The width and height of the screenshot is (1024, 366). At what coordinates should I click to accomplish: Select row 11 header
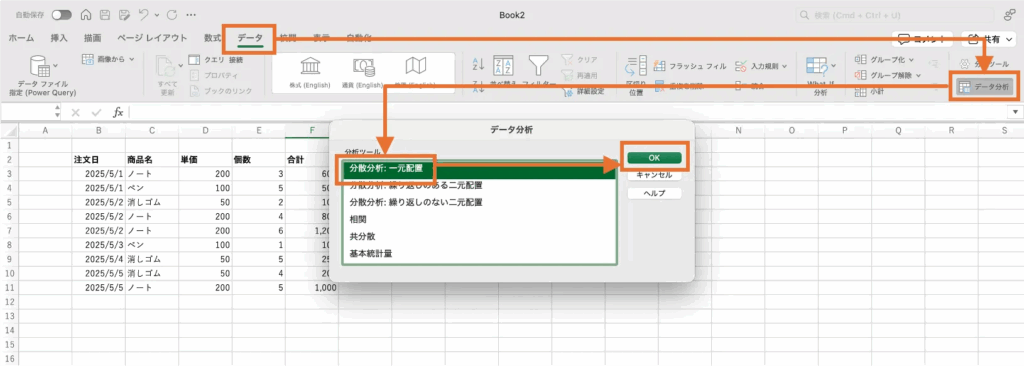click(9, 287)
